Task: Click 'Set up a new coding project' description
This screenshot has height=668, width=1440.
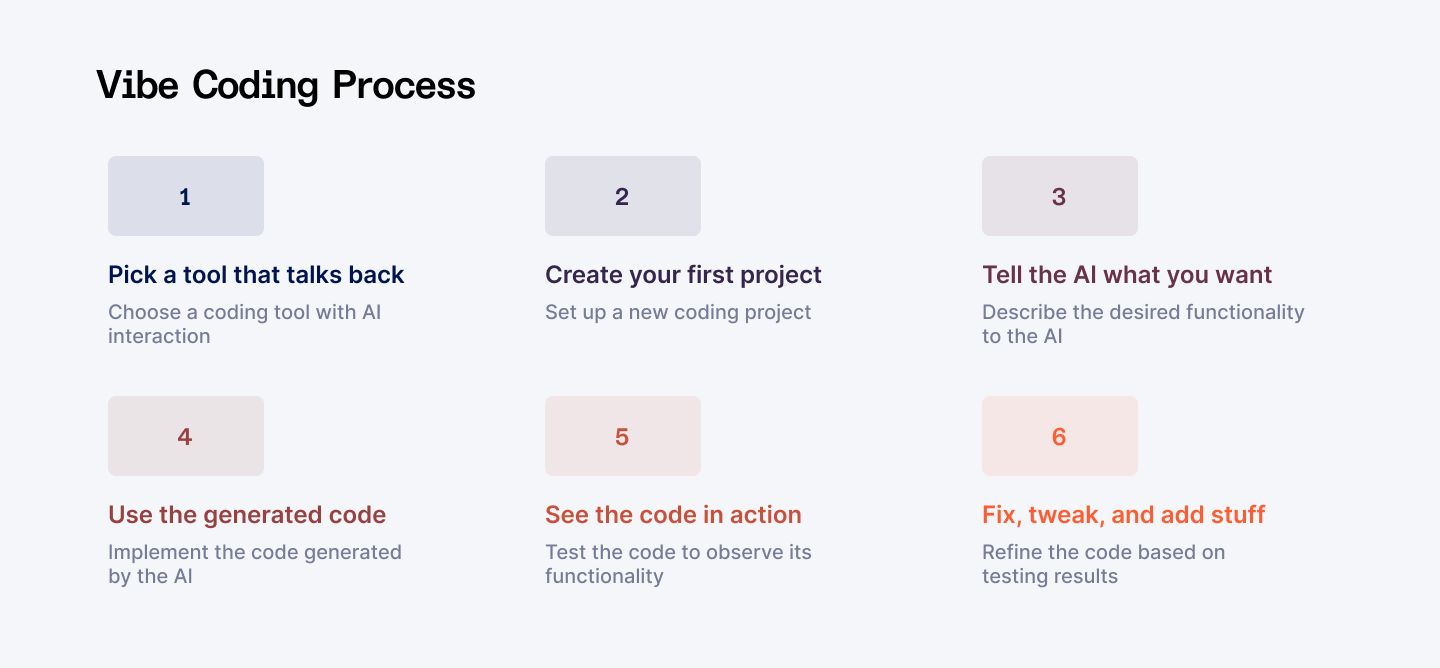Action: pyautogui.click(x=678, y=312)
